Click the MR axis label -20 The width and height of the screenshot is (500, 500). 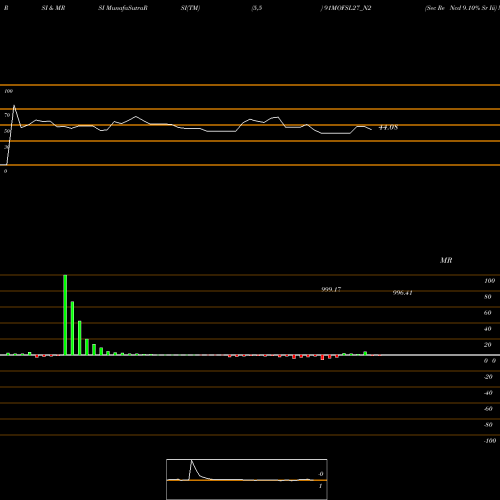(488, 377)
